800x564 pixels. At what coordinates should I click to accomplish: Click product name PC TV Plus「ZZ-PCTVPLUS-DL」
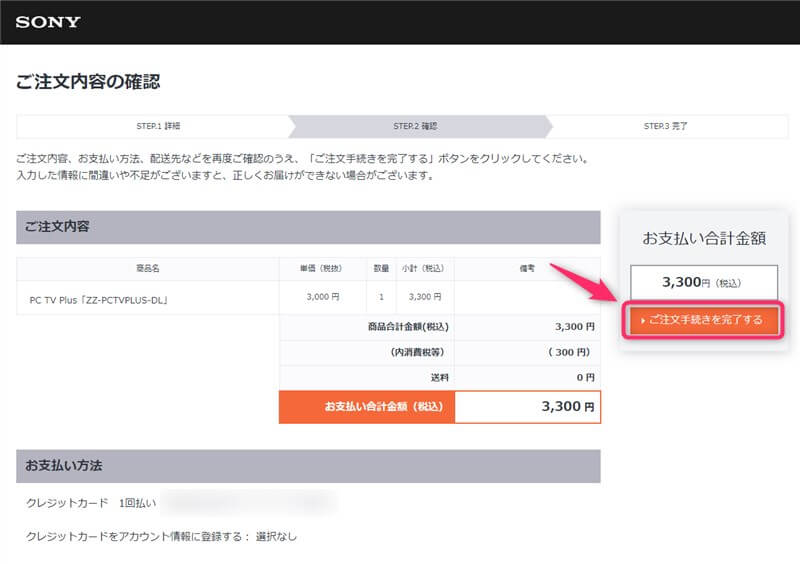(99, 300)
